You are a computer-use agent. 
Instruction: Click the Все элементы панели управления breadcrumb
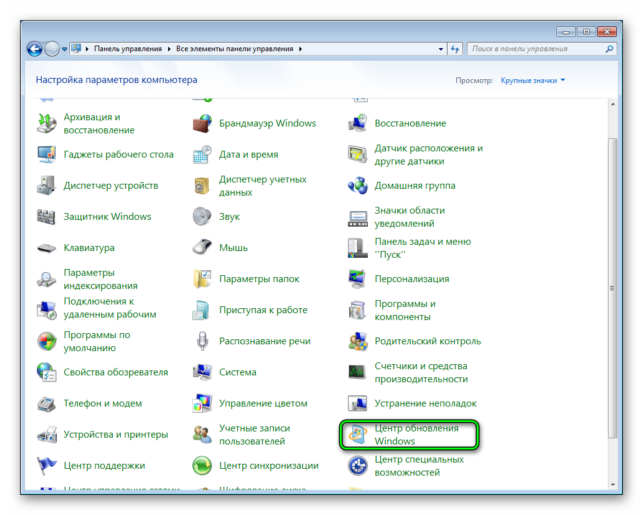[235, 49]
